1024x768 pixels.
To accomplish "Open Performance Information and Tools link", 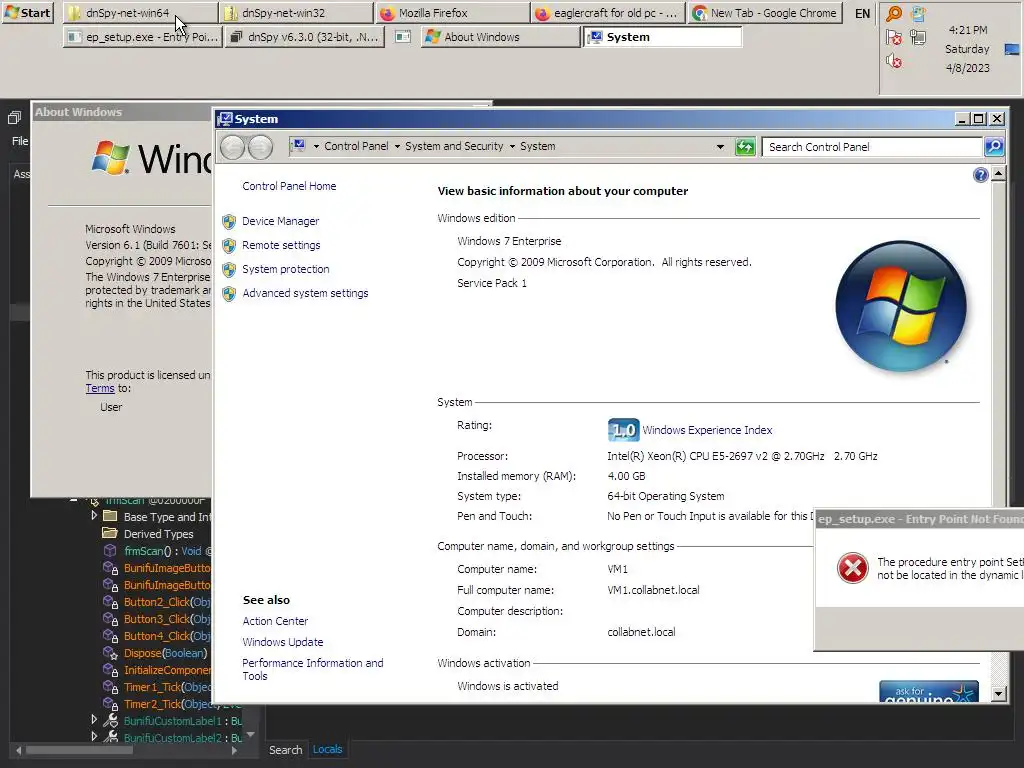I will click(x=313, y=669).
